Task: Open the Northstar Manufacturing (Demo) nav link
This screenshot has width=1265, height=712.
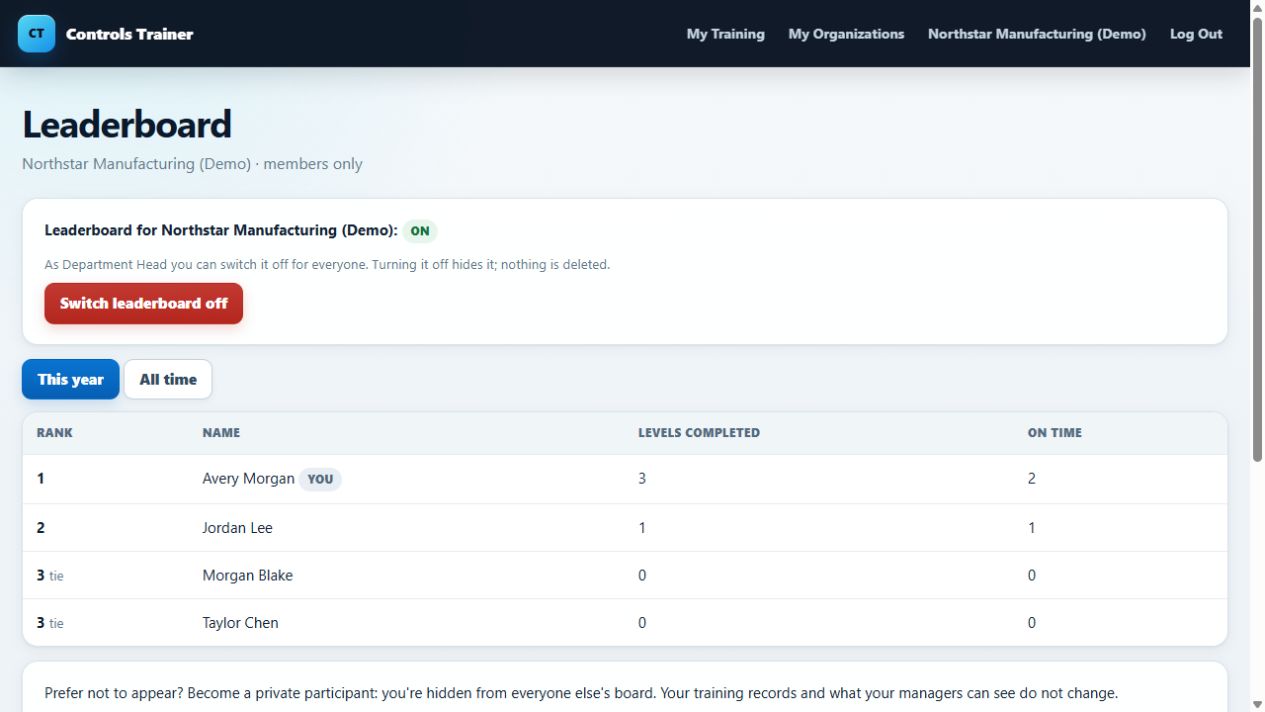Action: [x=1037, y=34]
